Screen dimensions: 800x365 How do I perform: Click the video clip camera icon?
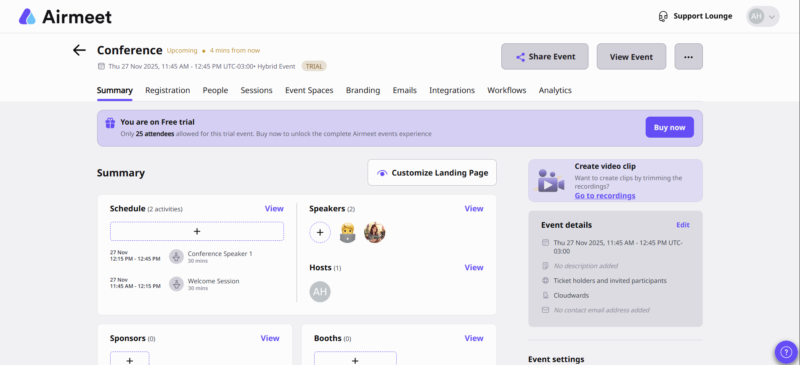[551, 181]
